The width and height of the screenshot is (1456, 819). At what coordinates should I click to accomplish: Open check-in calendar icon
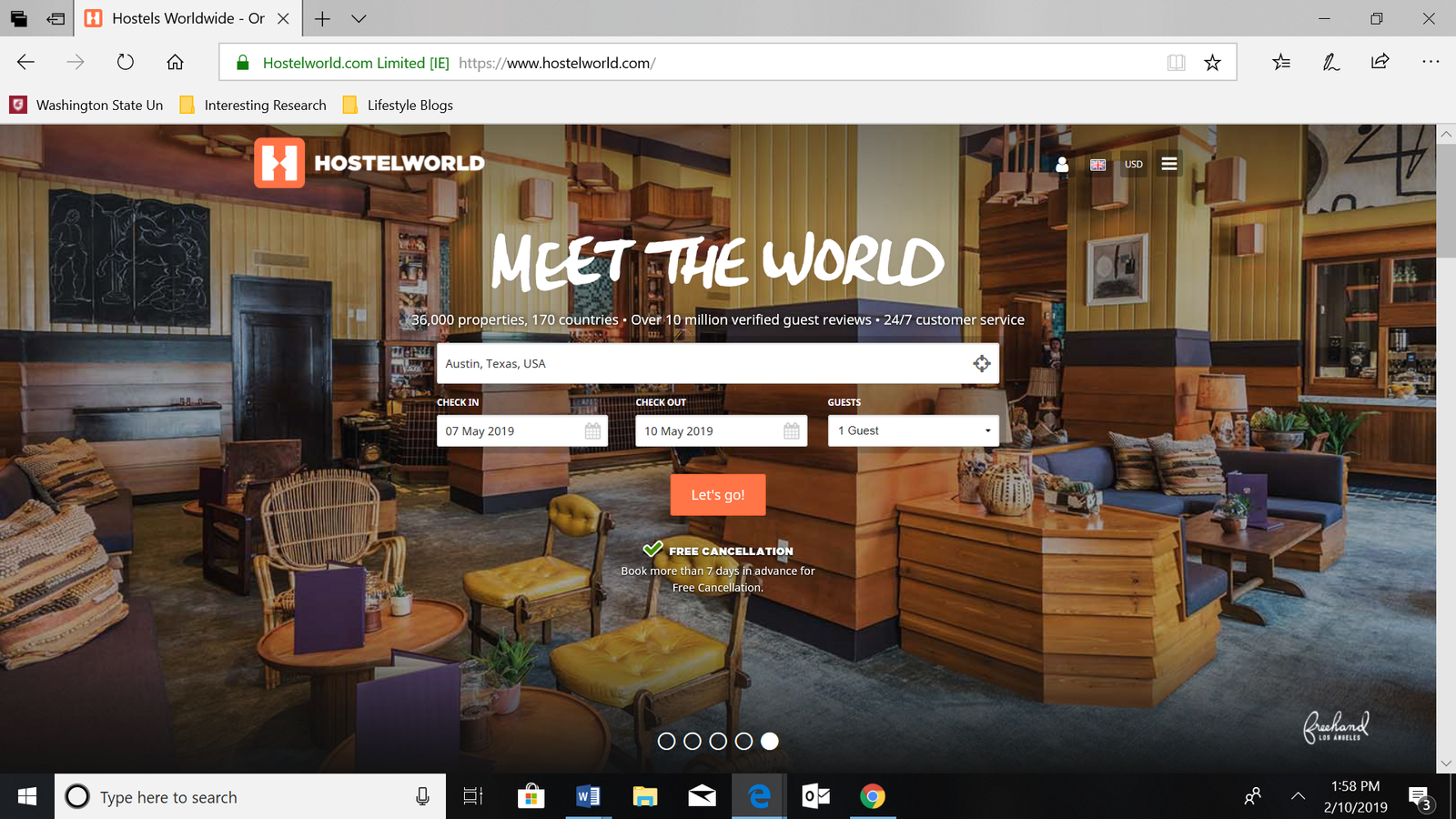click(592, 431)
